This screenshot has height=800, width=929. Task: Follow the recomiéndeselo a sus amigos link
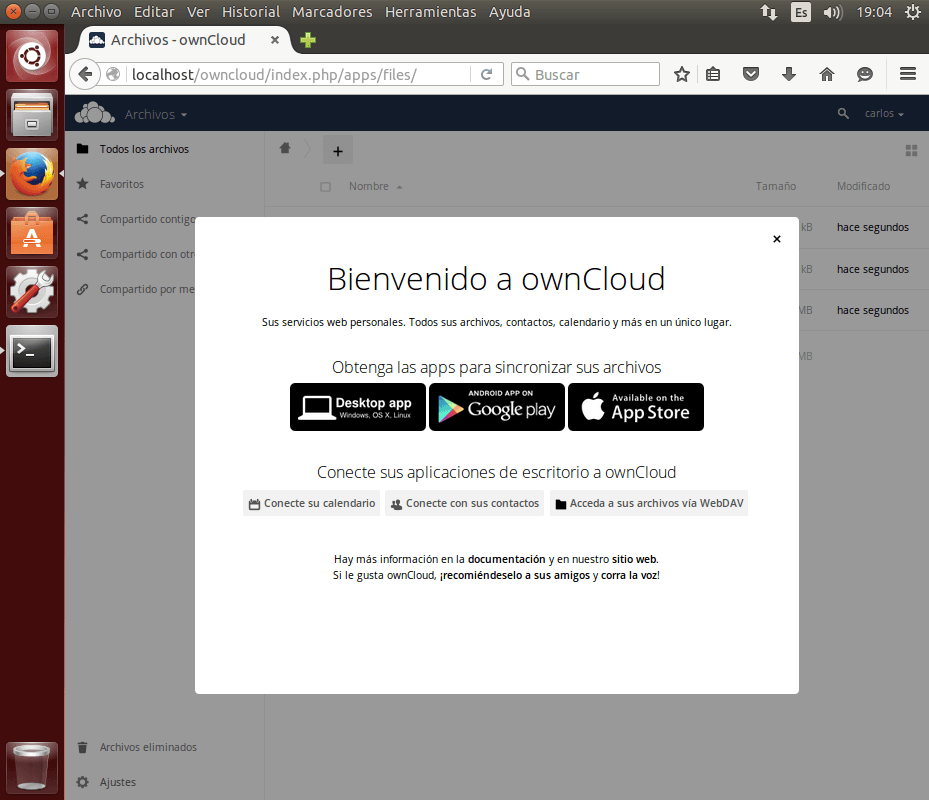(x=514, y=575)
